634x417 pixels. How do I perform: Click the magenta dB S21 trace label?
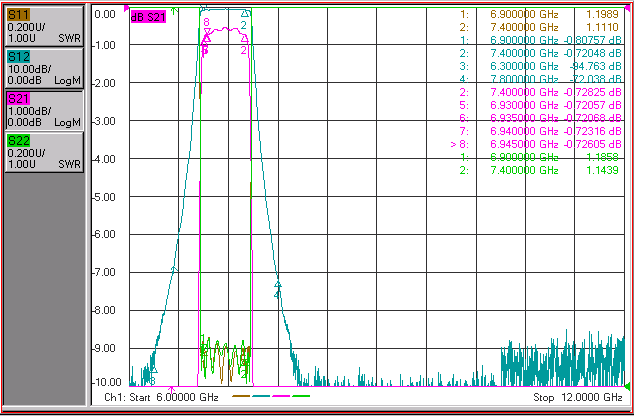(x=148, y=17)
